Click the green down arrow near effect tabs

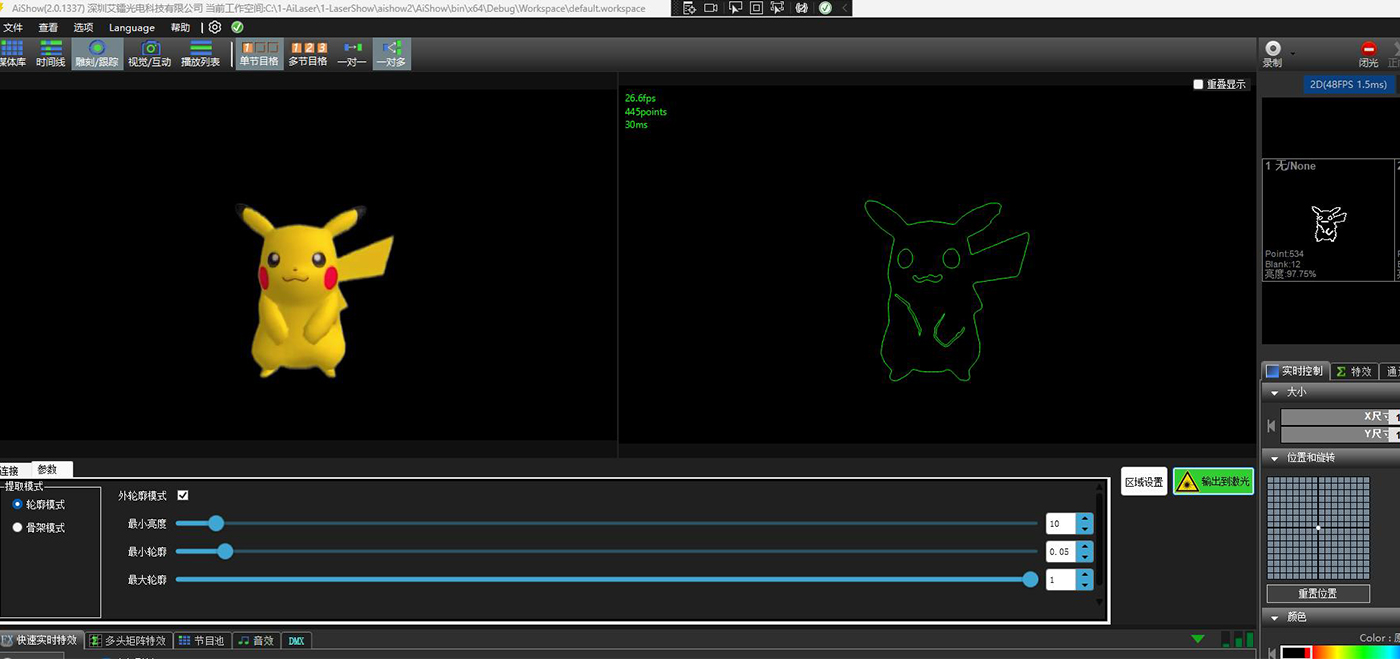(1198, 639)
